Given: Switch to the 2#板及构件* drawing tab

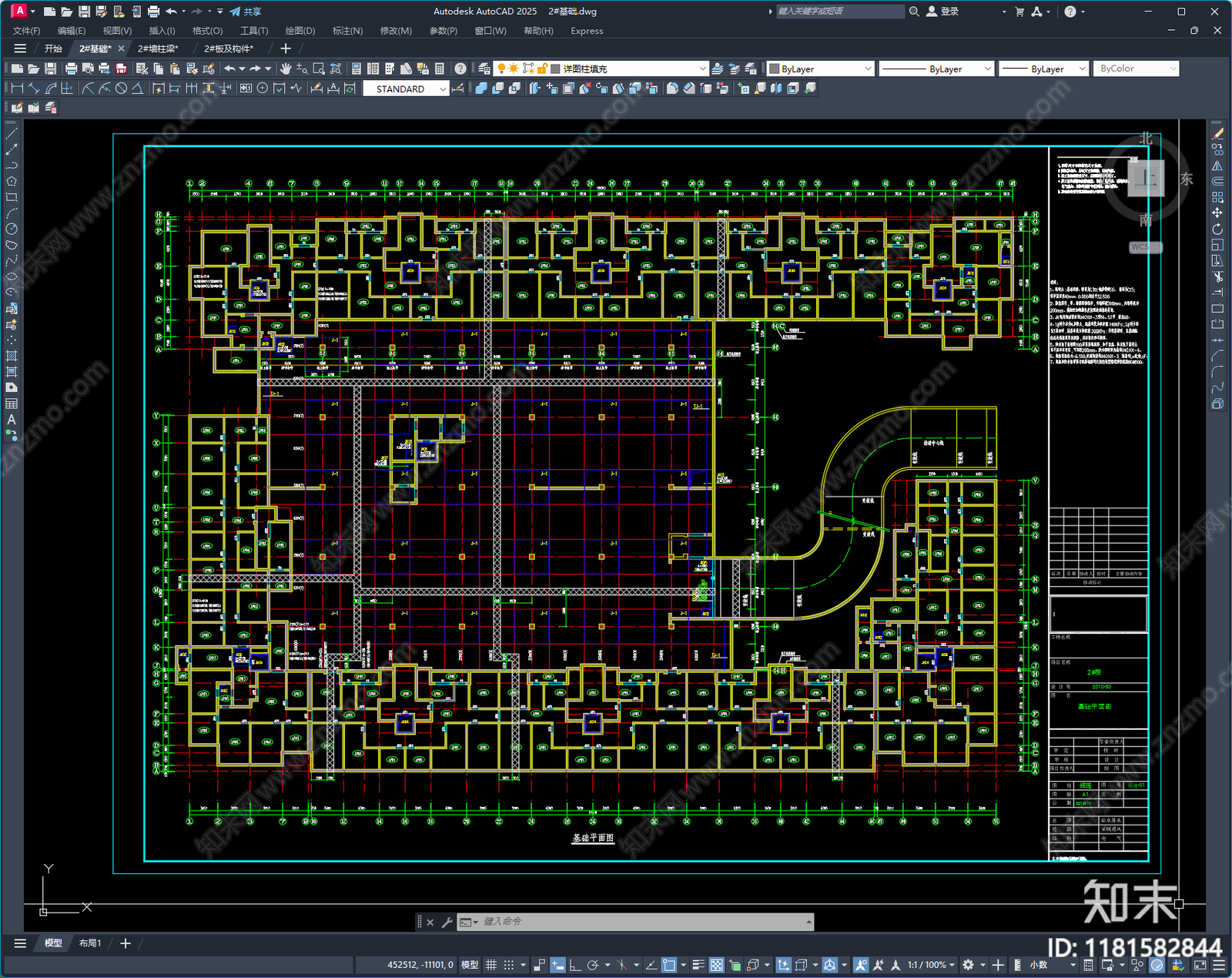Looking at the screenshot, I should click(229, 49).
